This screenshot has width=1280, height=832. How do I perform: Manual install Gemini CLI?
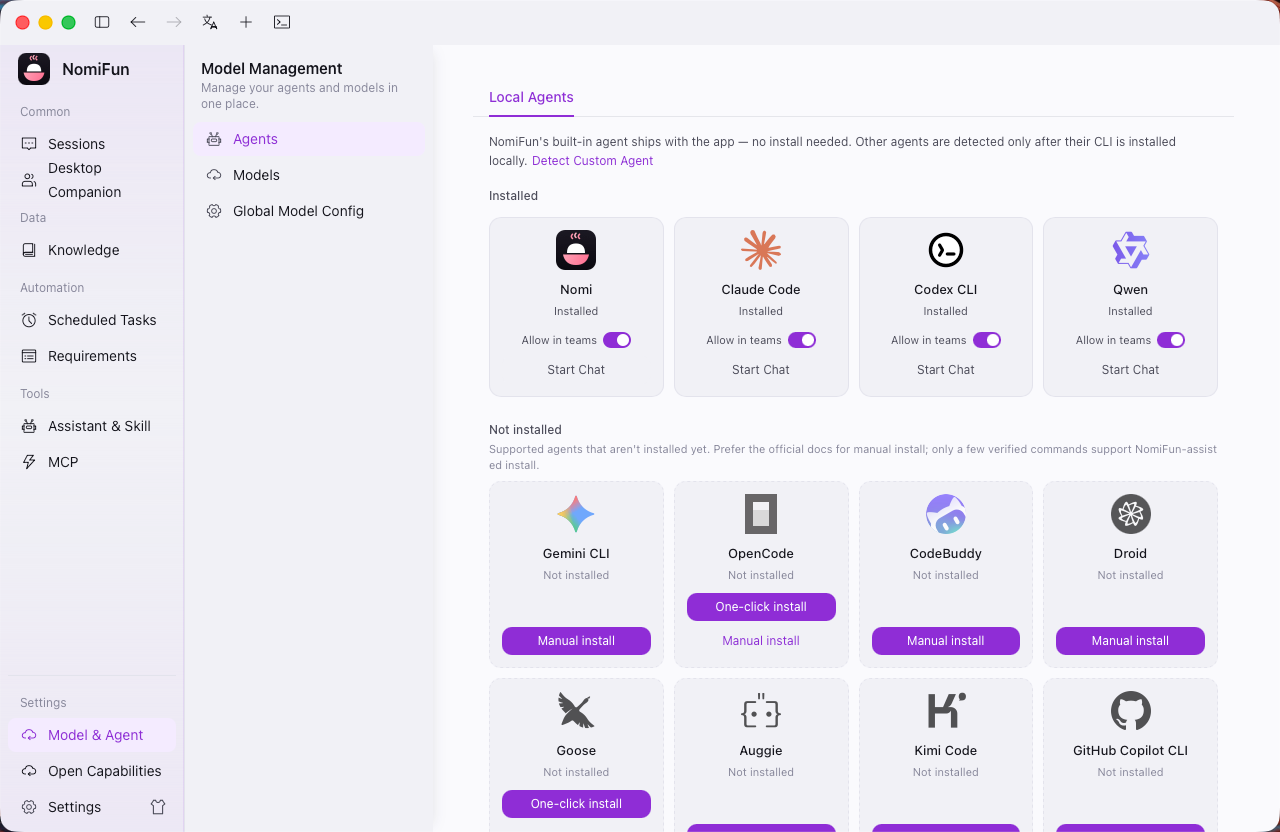tap(576, 641)
